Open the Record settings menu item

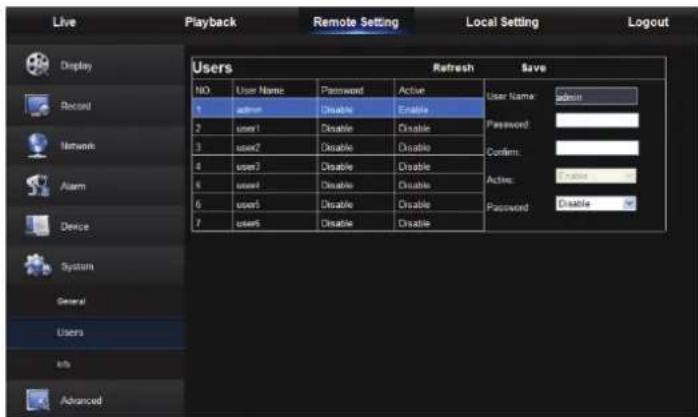[95, 106]
